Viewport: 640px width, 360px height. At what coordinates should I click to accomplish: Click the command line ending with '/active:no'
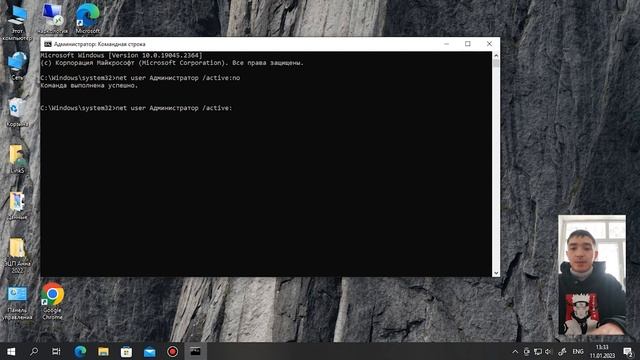pos(140,78)
